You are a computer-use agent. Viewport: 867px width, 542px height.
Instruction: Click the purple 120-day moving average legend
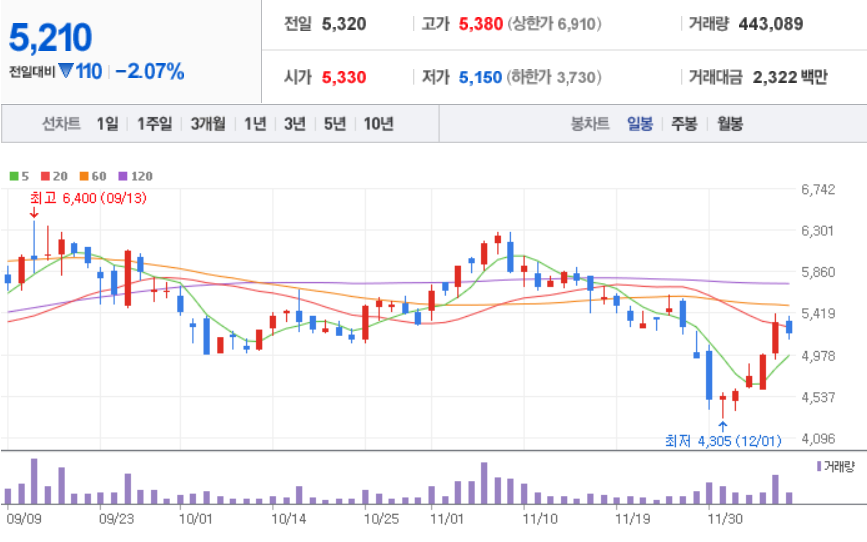click(x=135, y=176)
